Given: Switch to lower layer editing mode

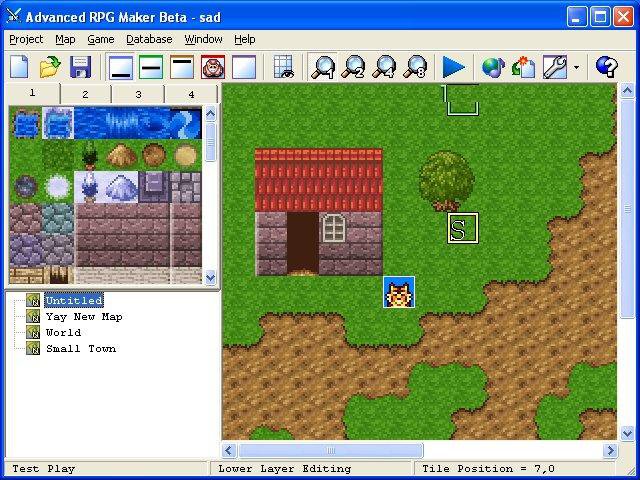Looking at the screenshot, I should click(x=121, y=67).
